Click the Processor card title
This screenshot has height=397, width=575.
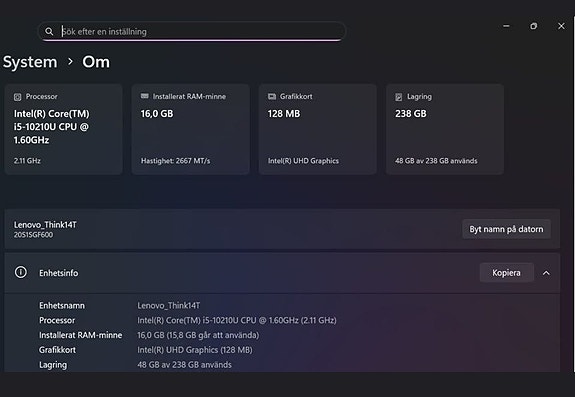41,96
